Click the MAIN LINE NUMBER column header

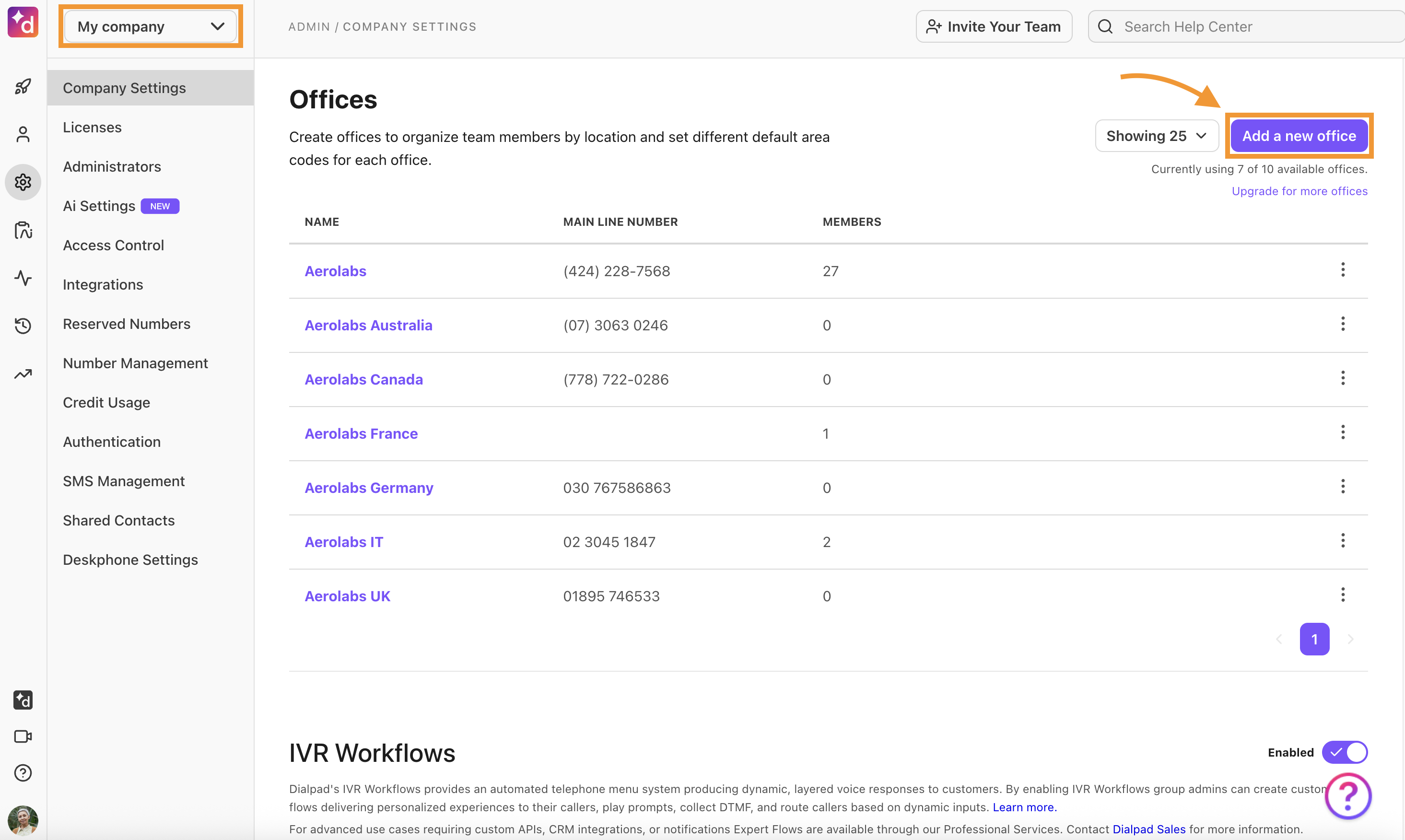[621, 222]
